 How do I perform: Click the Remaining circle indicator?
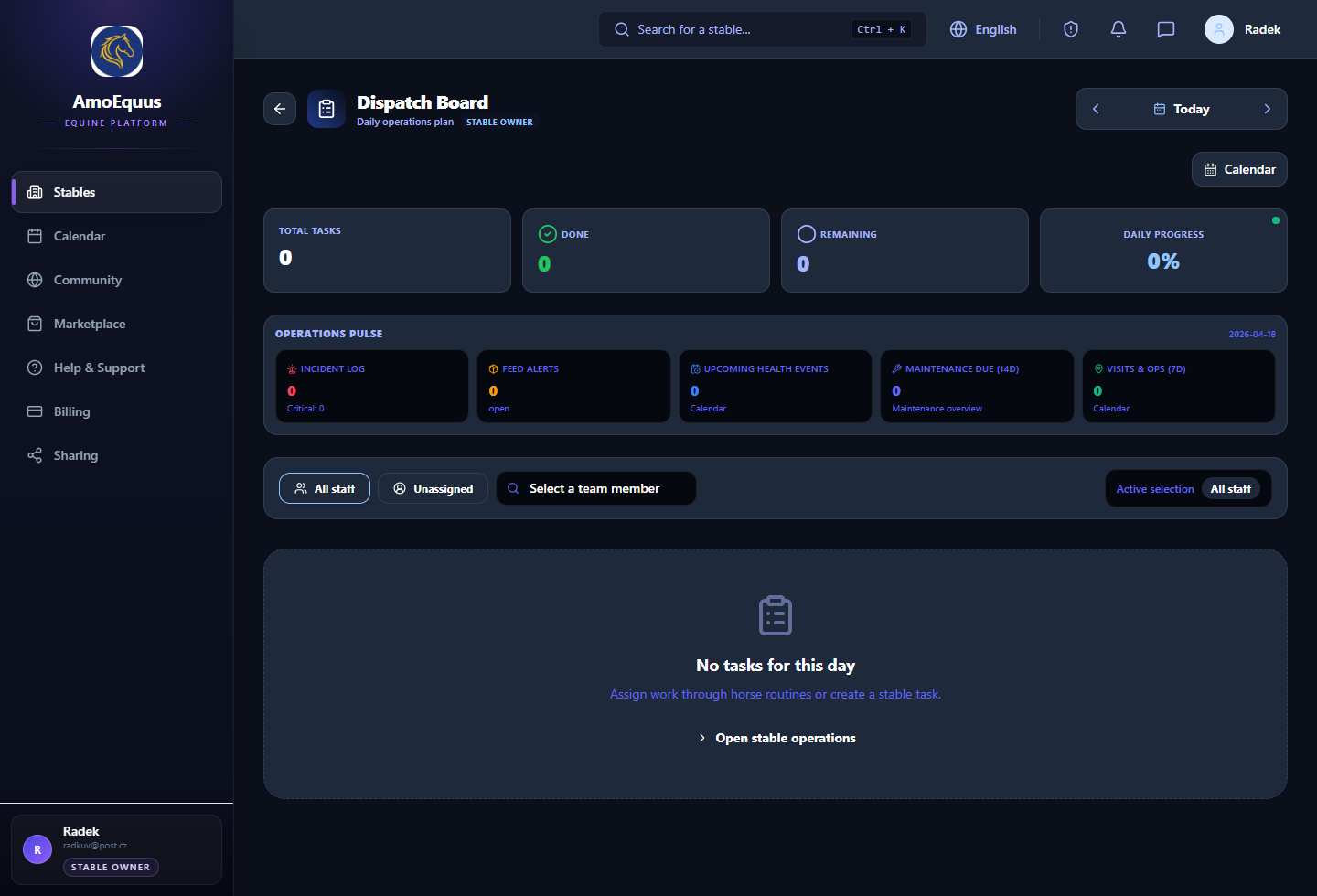[806, 234]
